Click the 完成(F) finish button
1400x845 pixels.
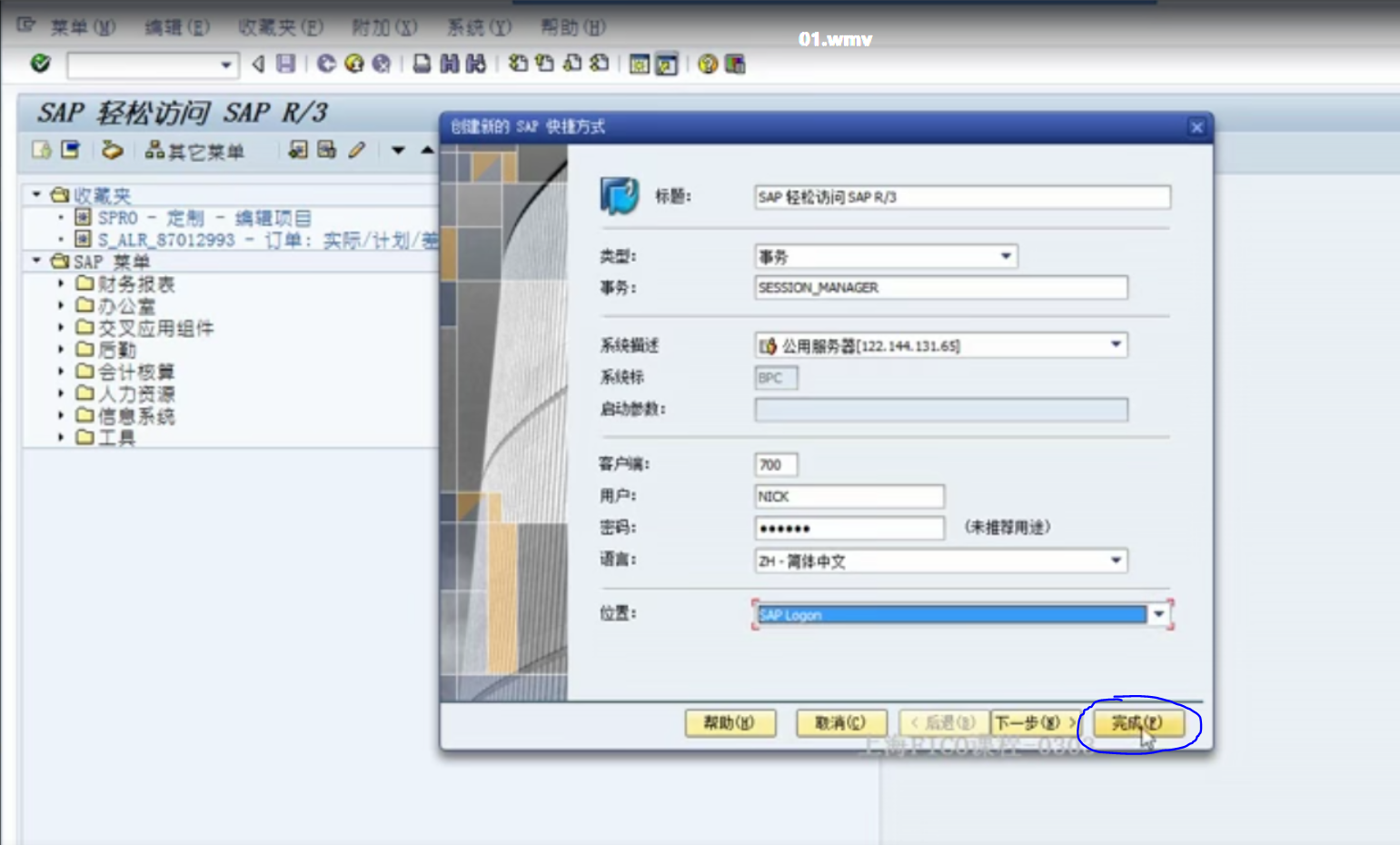click(x=1138, y=722)
